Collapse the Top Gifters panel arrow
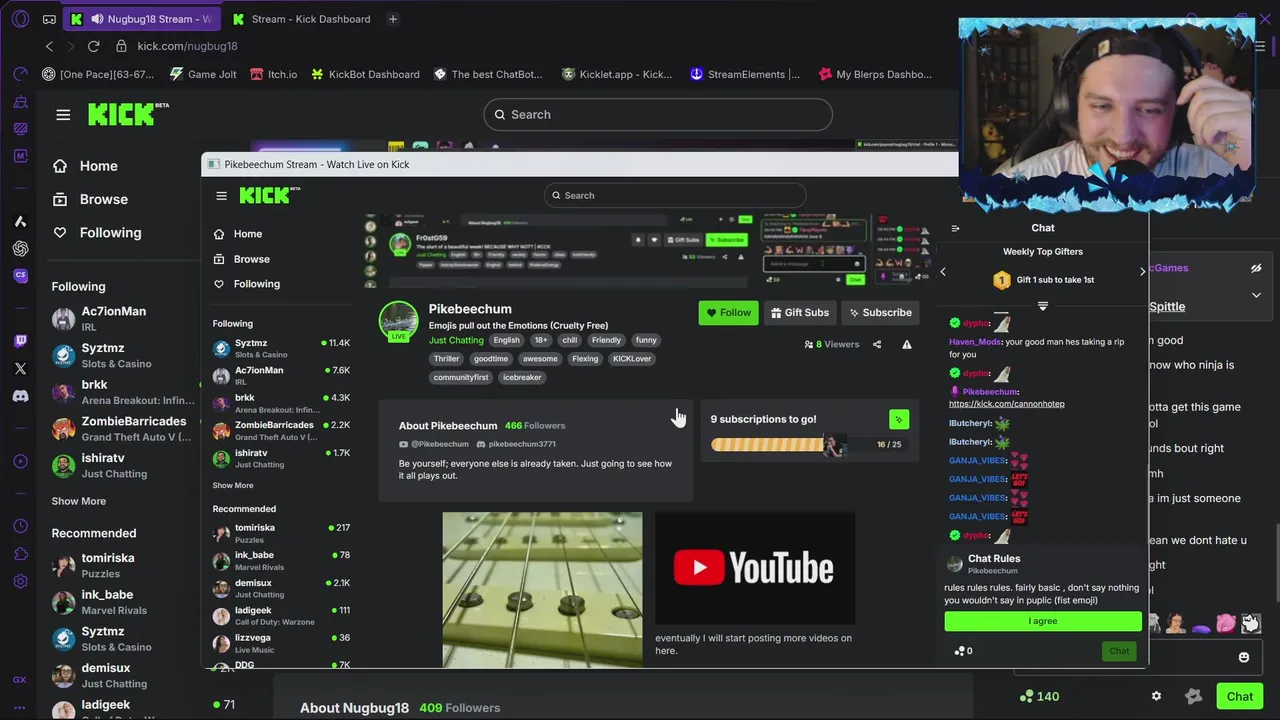 pos(1043,306)
